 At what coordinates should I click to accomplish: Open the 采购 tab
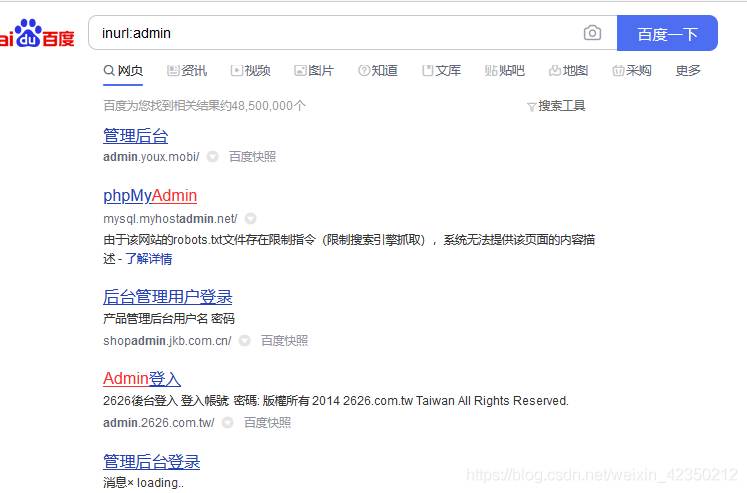coord(632,70)
